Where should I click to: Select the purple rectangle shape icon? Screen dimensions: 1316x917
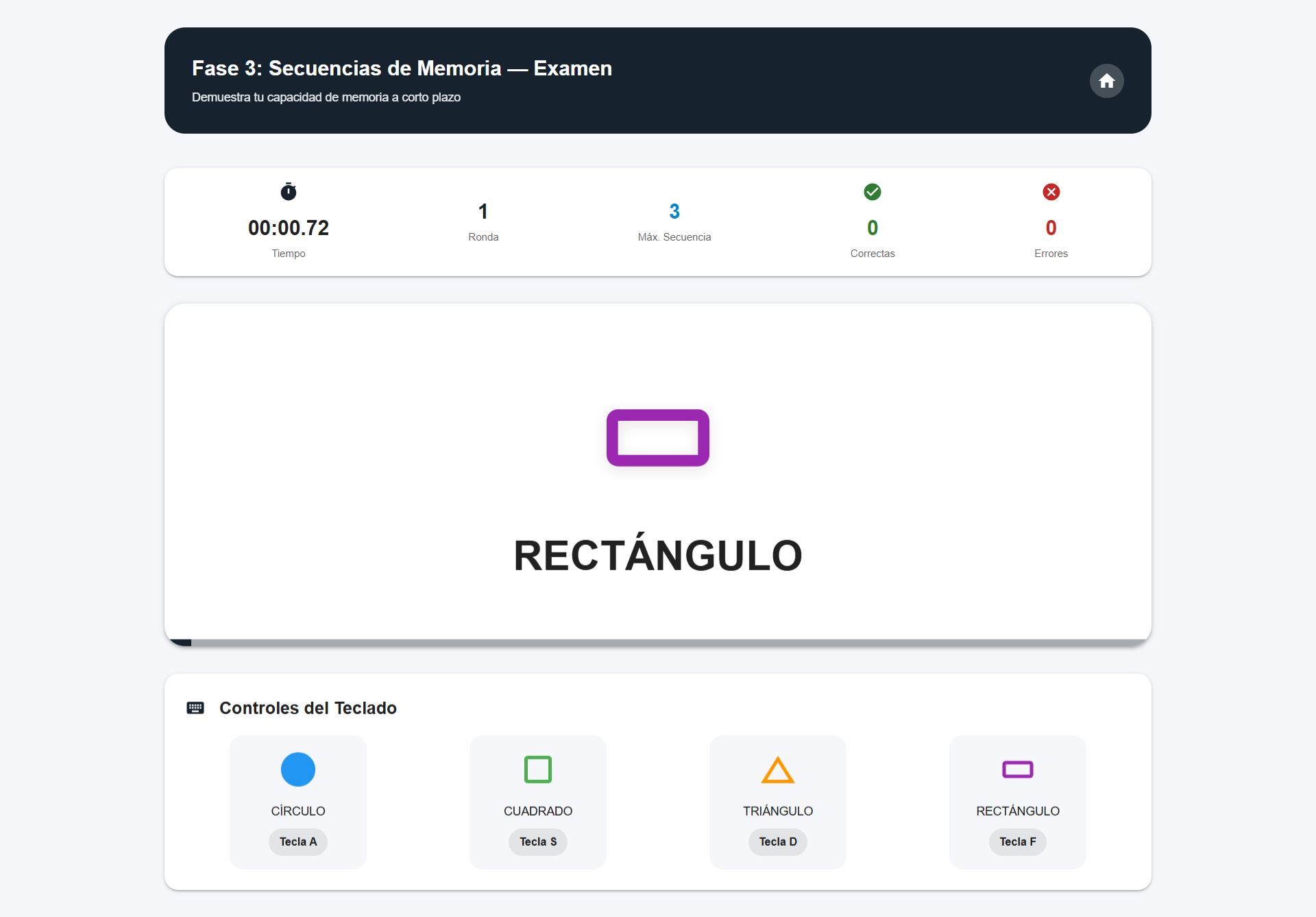point(1017,770)
